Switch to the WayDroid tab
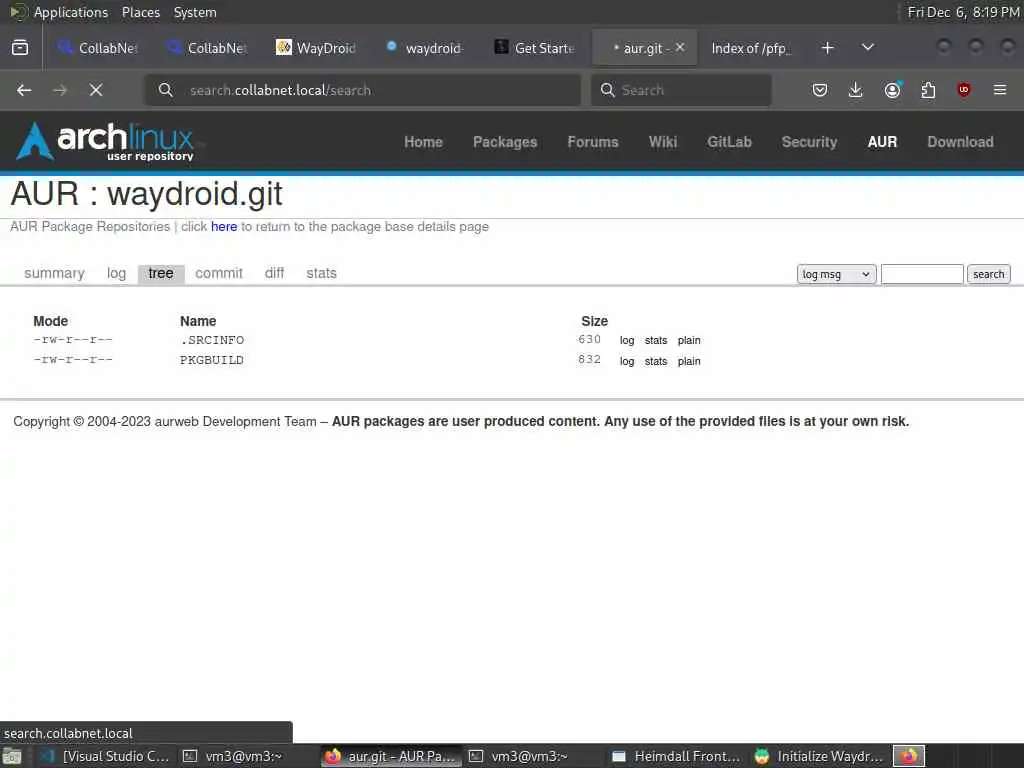The width and height of the screenshot is (1024, 768). pos(316,48)
